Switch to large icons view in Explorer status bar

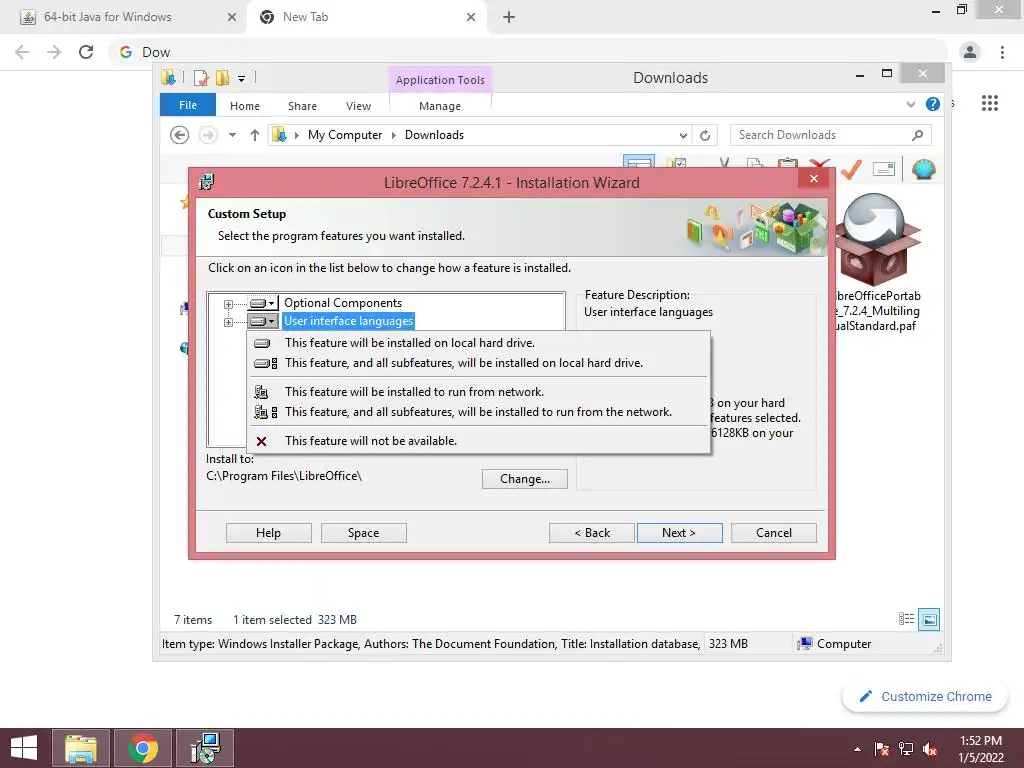point(929,619)
